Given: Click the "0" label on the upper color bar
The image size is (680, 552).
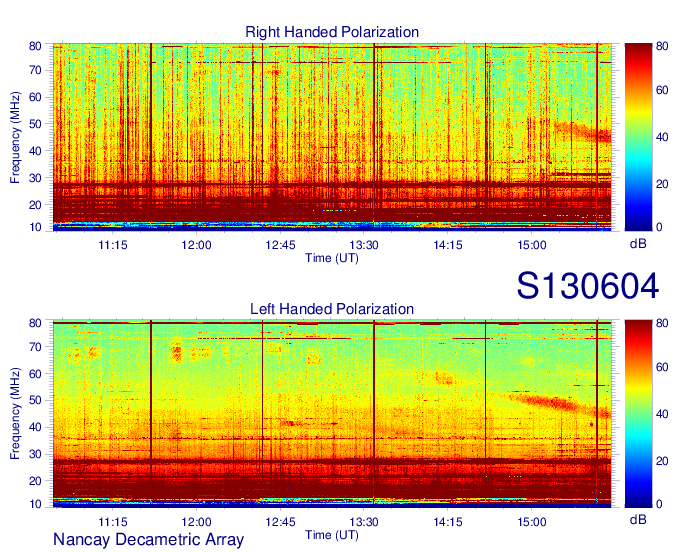Looking at the screenshot, I should tap(659, 228).
